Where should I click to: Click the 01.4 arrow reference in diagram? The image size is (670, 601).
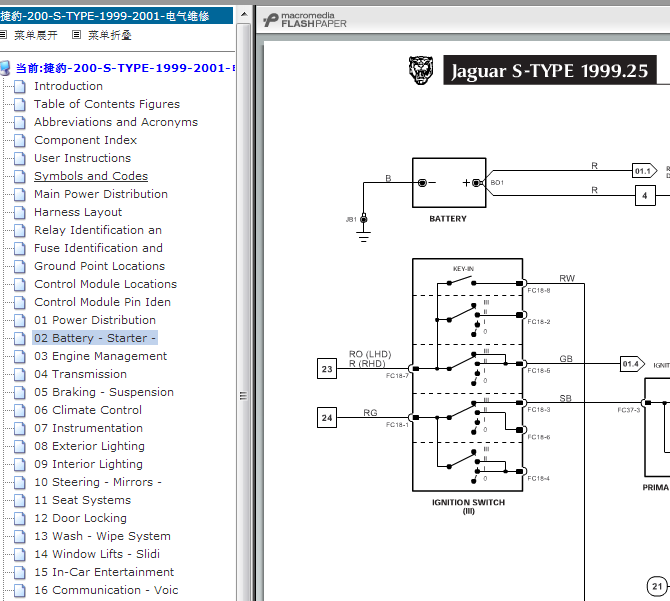pos(632,364)
